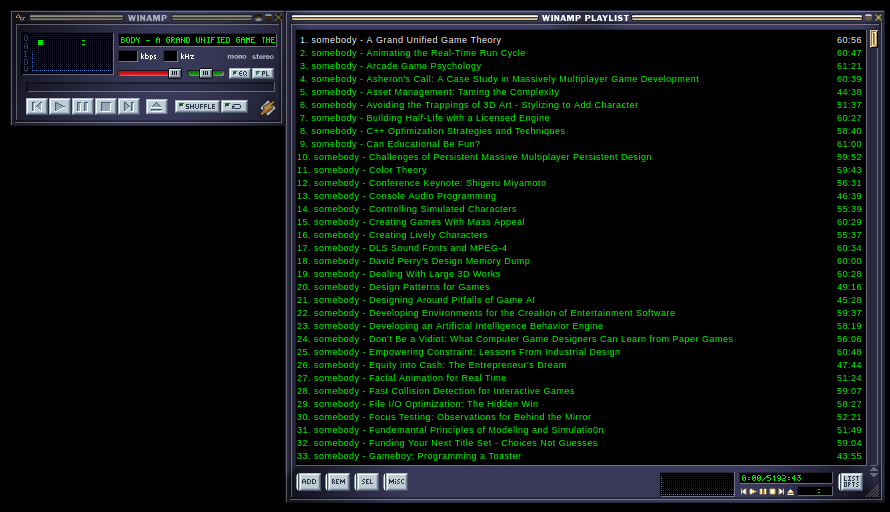
Task: Click the Winamp lightning bolt logo icon
Action: pos(267,107)
